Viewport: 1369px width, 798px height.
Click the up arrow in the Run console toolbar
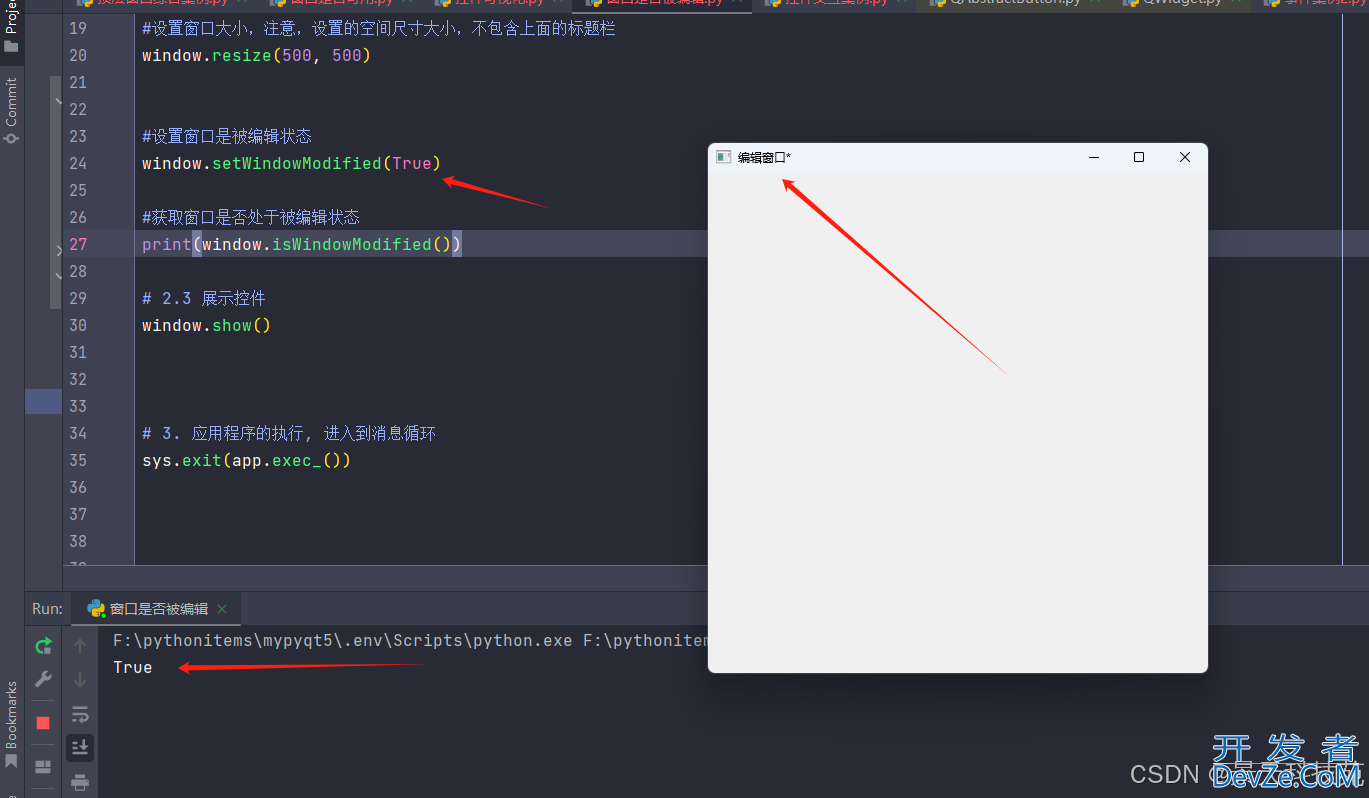click(x=80, y=647)
